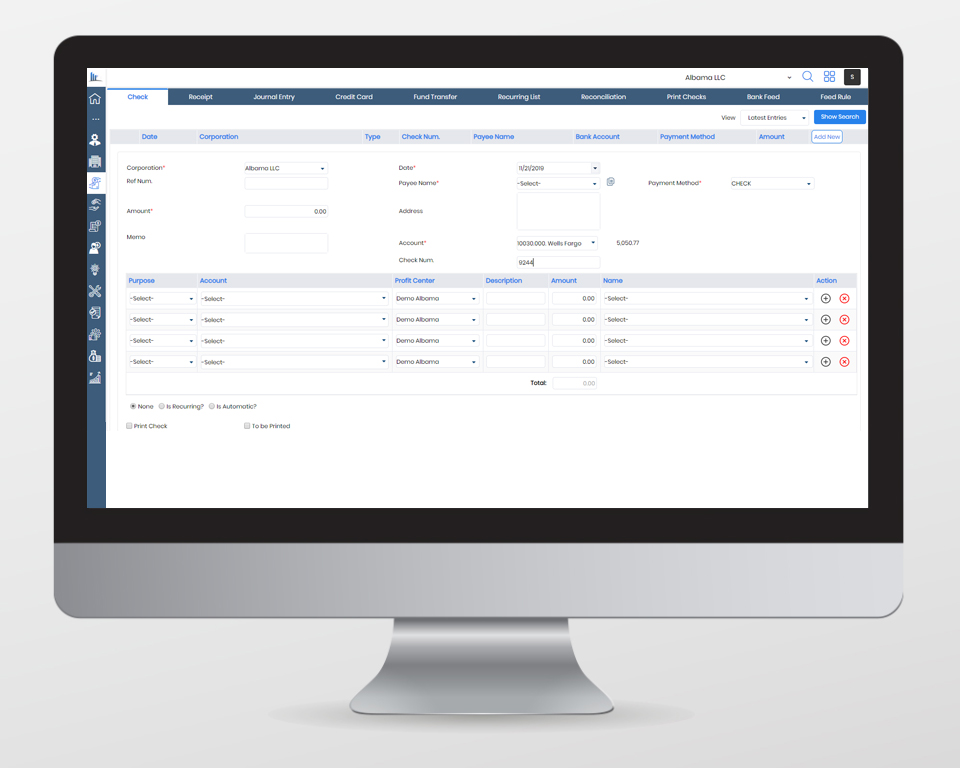This screenshot has height=768, width=960.
Task: Click the green add icon on second line item
Action: point(827,319)
